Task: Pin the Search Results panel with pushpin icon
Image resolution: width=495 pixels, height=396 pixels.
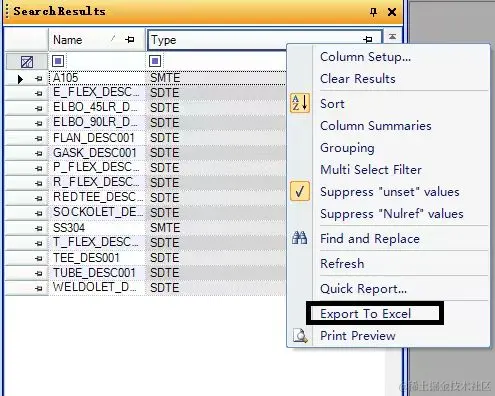Action: point(373,12)
